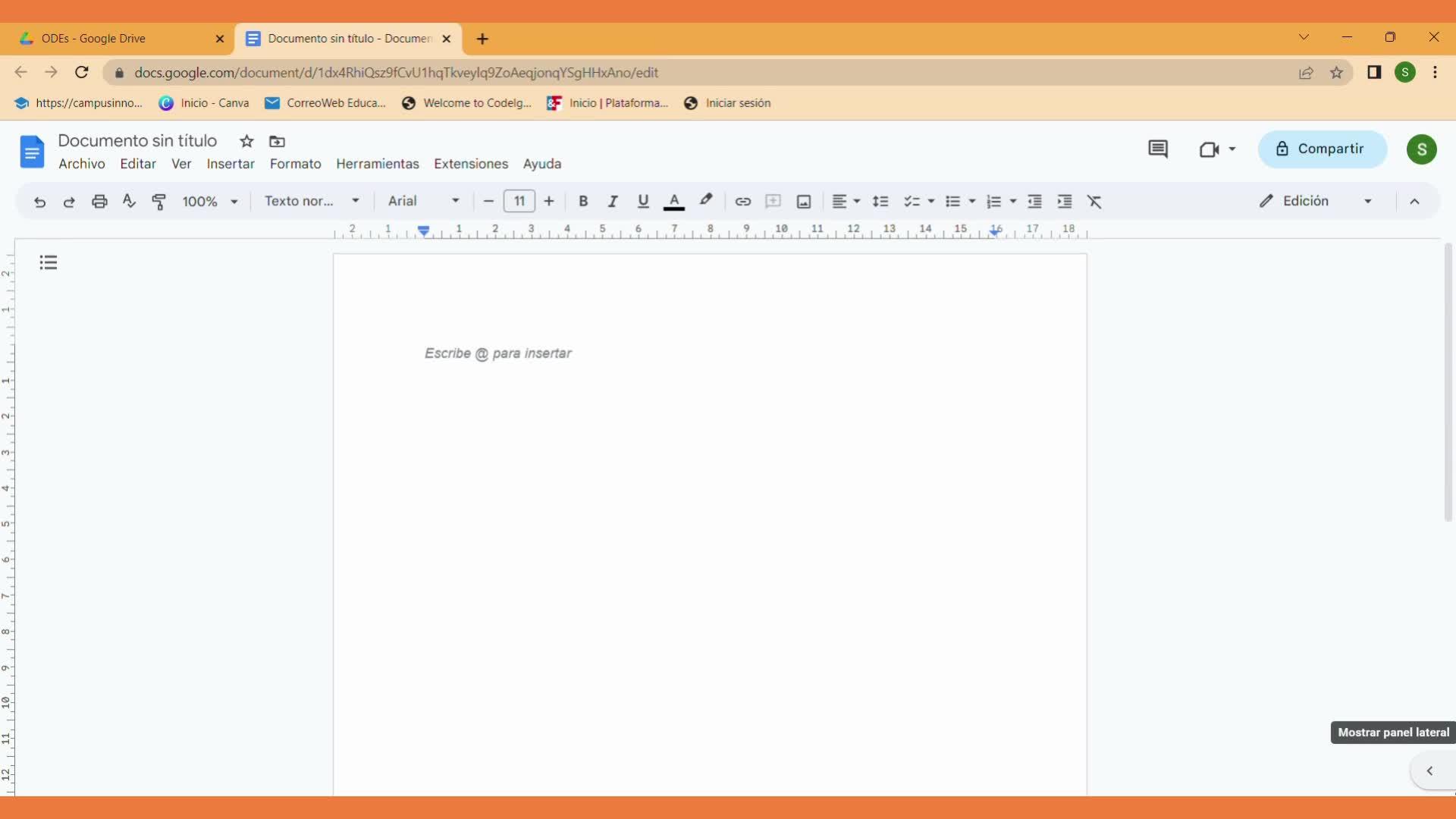This screenshot has width=1456, height=819.
Task: Open the Inicio - Canva bookmark
Action: (205, 103)
